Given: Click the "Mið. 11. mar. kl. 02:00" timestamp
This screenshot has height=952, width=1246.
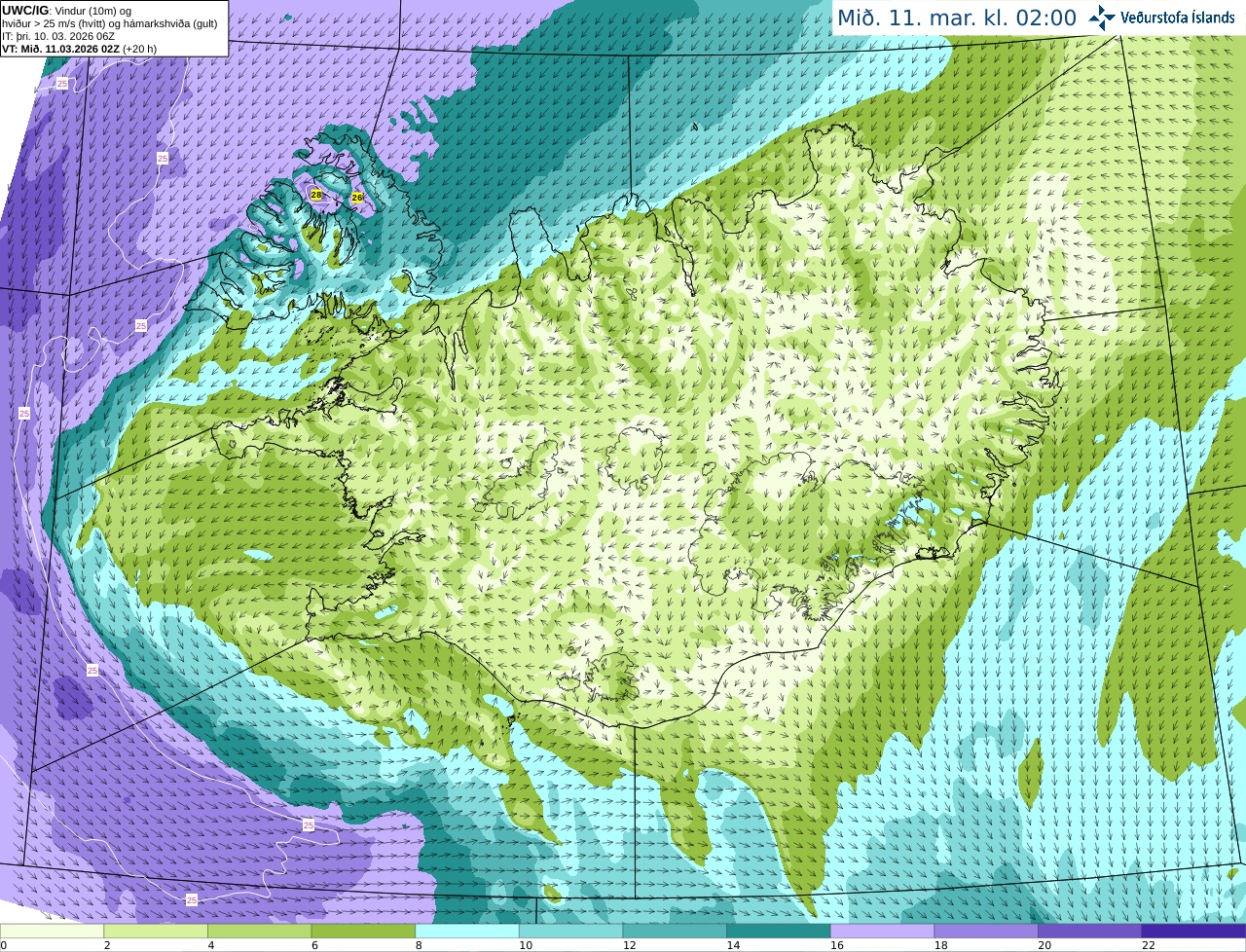Looking at the screenshot, I should pyautogui.click(x=957, y=18).
